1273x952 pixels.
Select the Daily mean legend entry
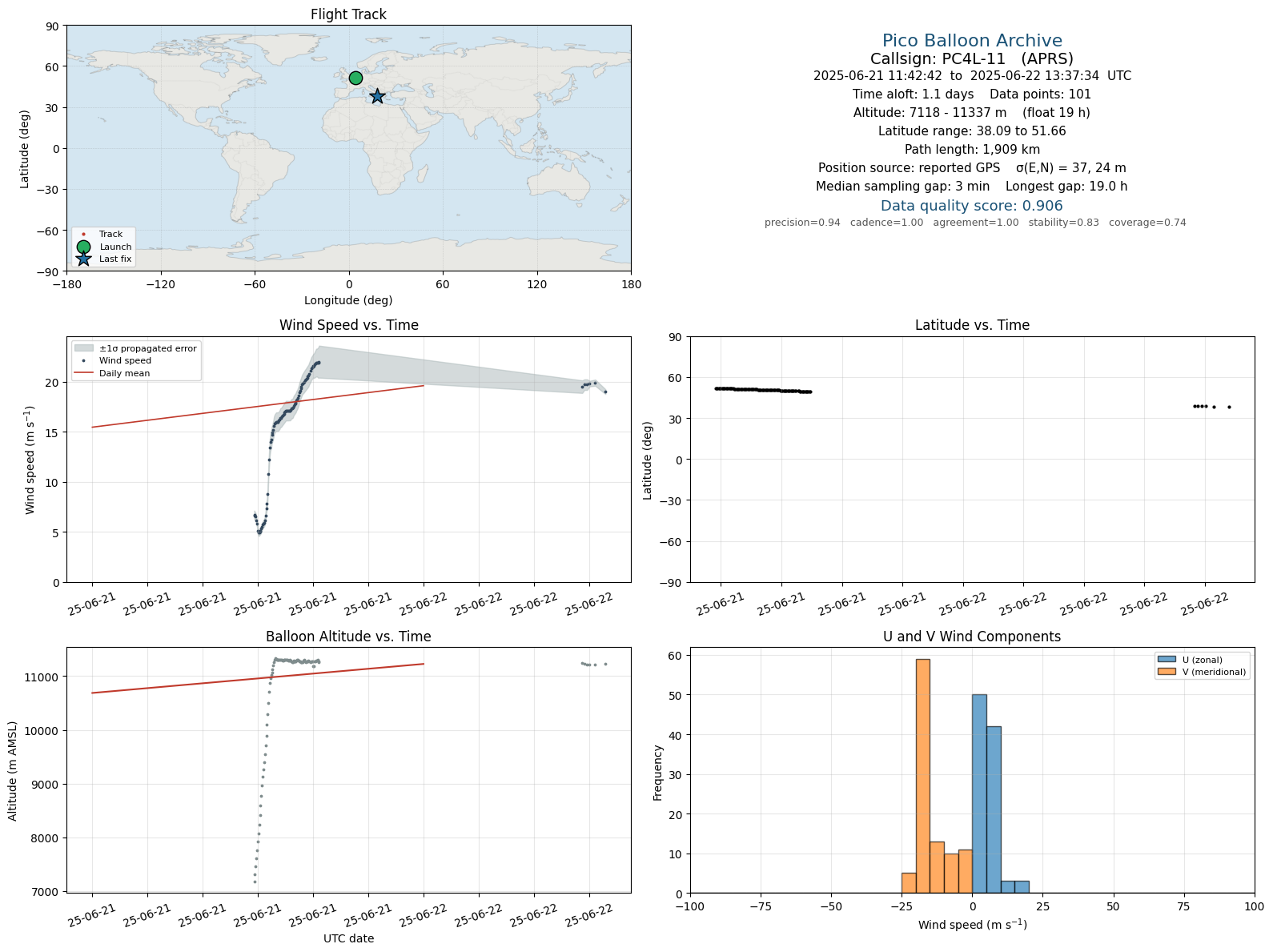[x=112, y=373]
